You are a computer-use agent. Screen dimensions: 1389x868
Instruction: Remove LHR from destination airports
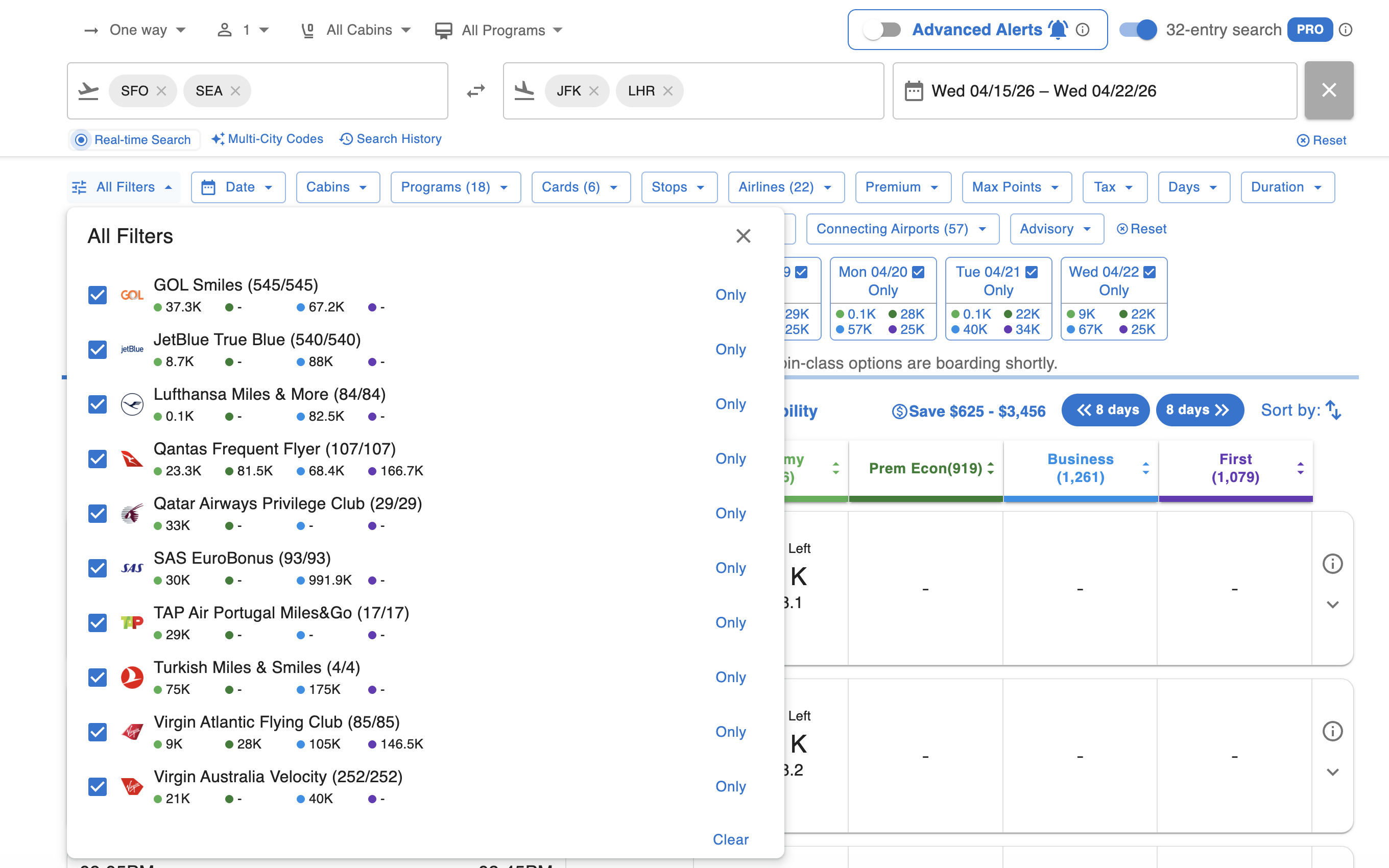pyautogui.click(x=667, y=91)
